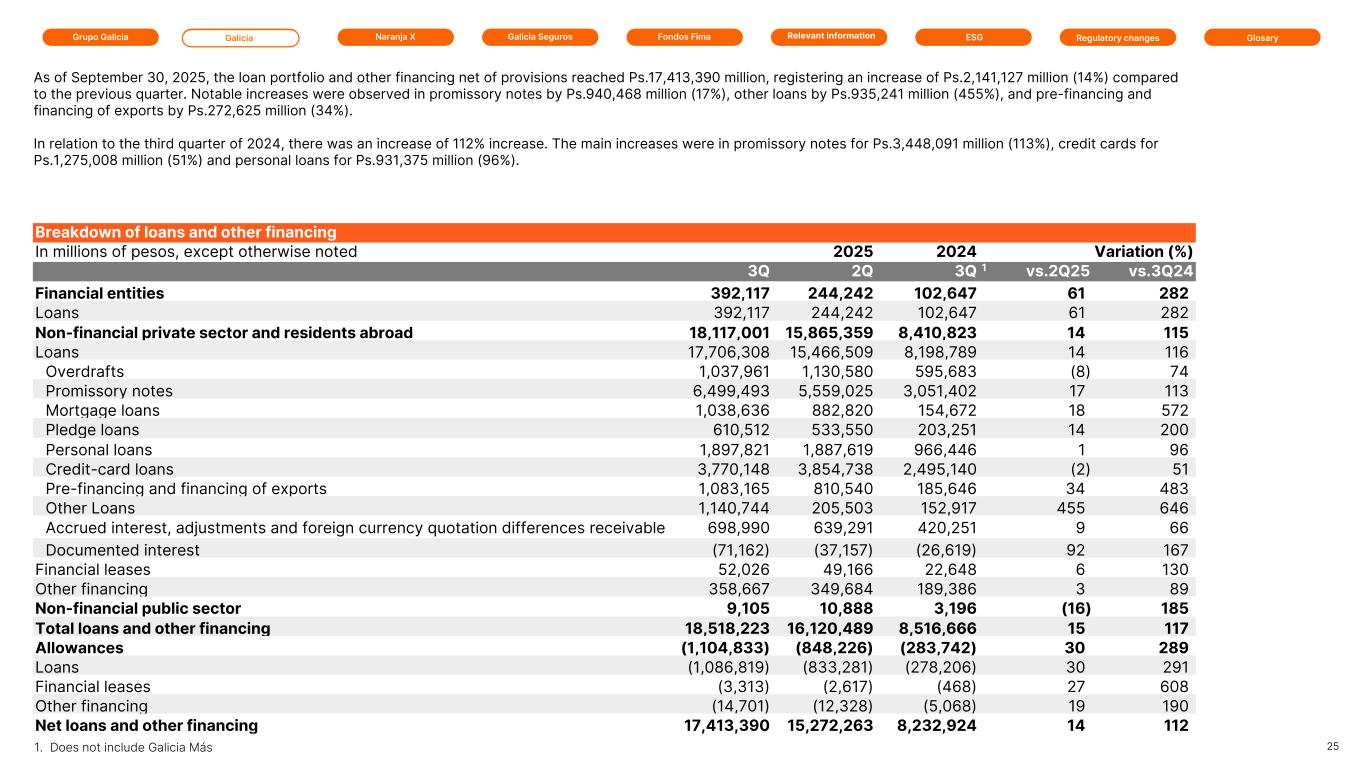Click the page number 25

[1332, 746]
